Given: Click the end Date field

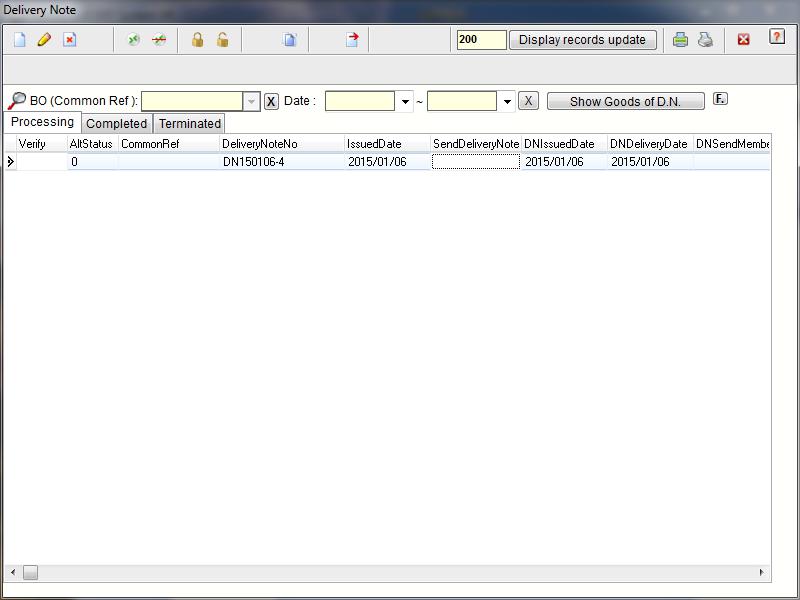Looking at the screenshot, I should tap(462, 101).
